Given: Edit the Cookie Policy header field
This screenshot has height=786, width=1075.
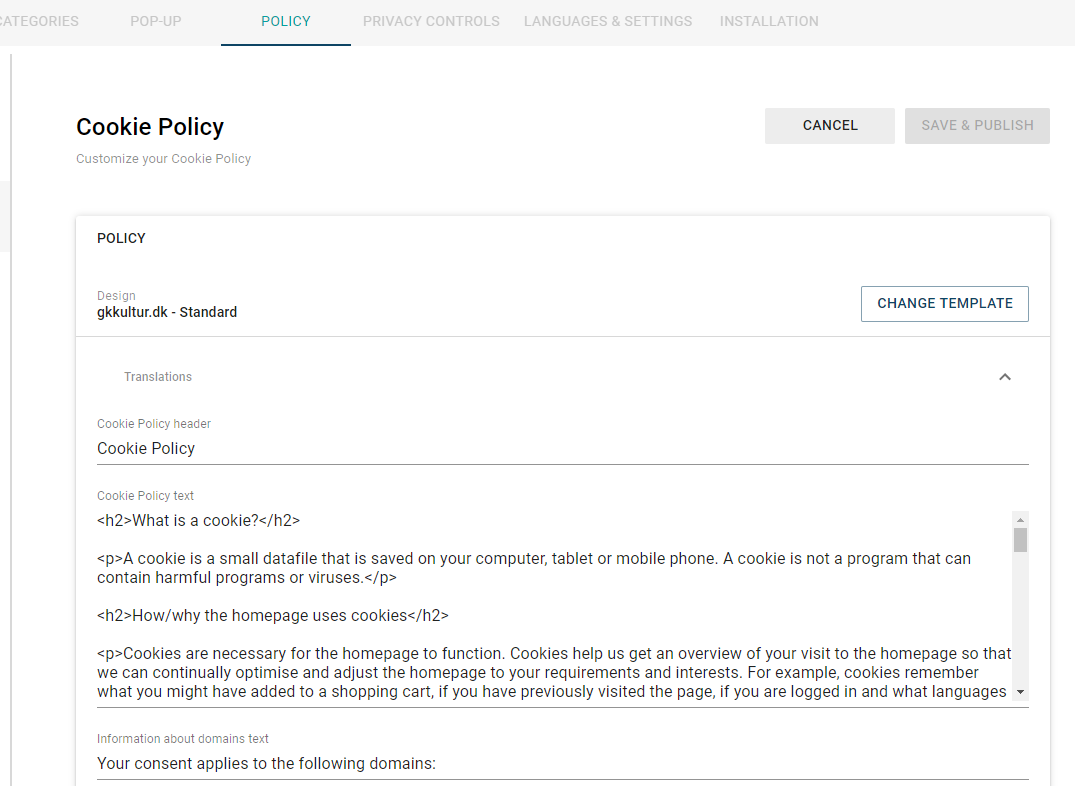Looking at the screenshot, I should tap(563, 449).
